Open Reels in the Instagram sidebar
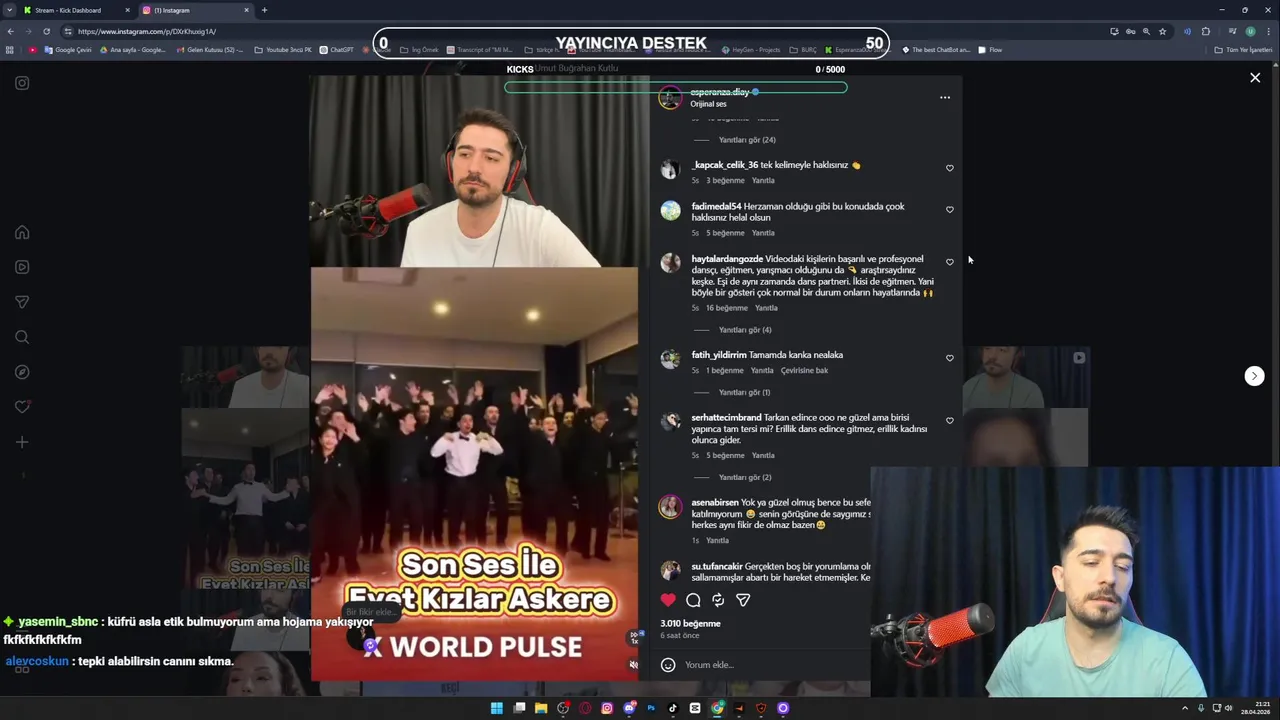 coord(22,267)
